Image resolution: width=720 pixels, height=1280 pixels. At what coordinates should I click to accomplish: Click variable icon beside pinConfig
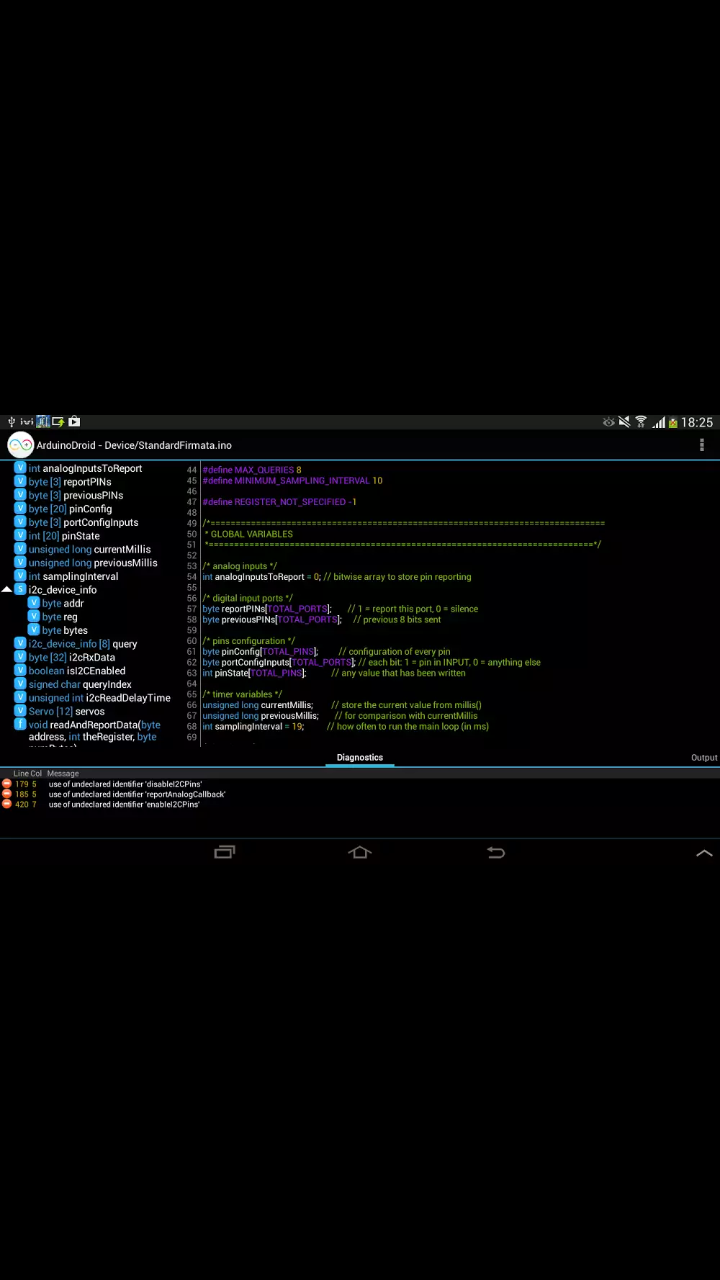(x=20, y=509)
